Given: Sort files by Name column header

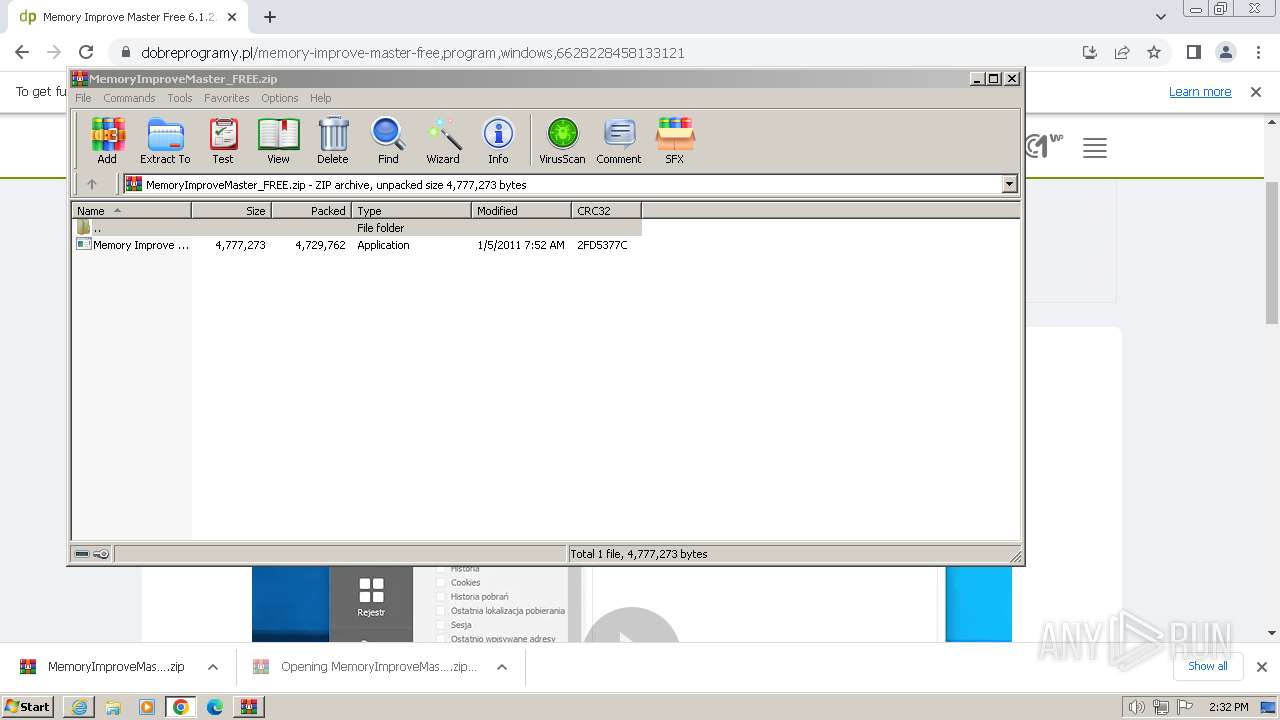Looking at the screenshot, I should (131, 211).
